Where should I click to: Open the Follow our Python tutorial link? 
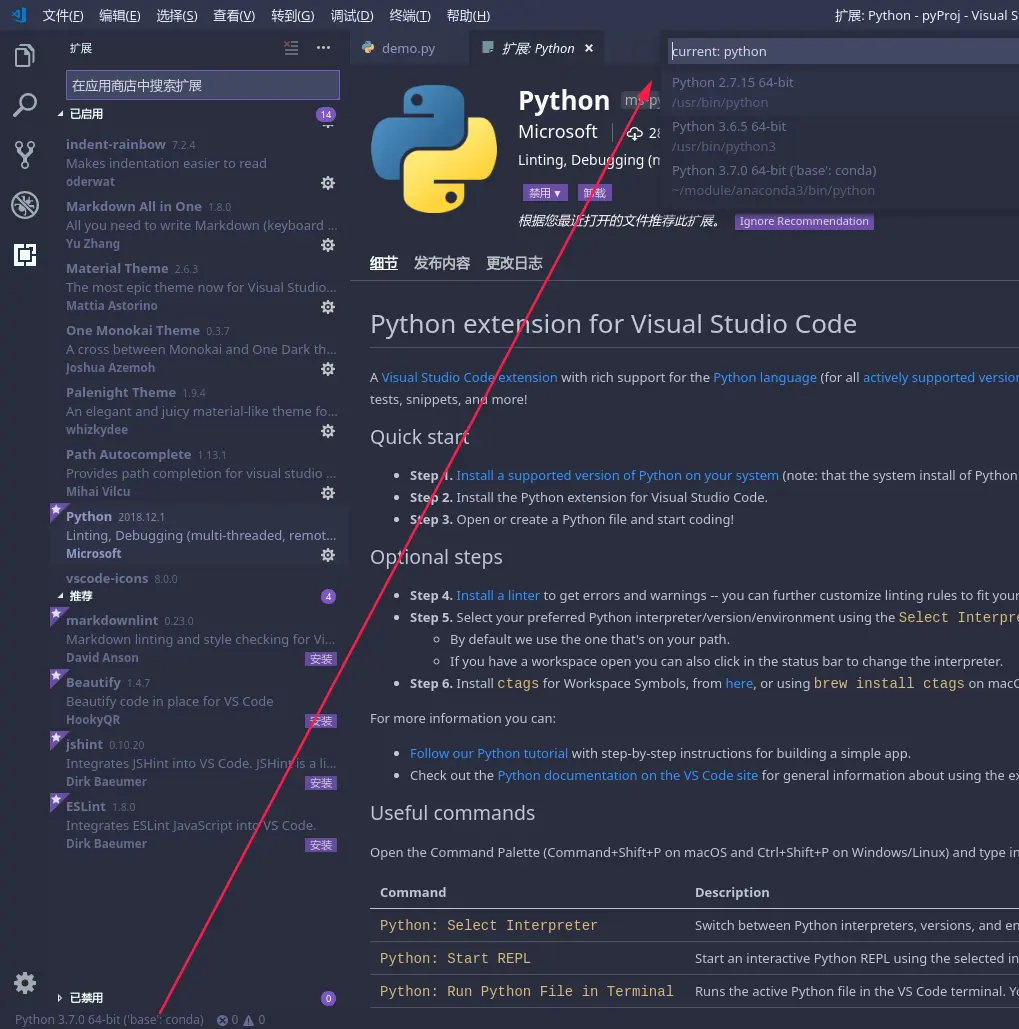tap(489, 753)
